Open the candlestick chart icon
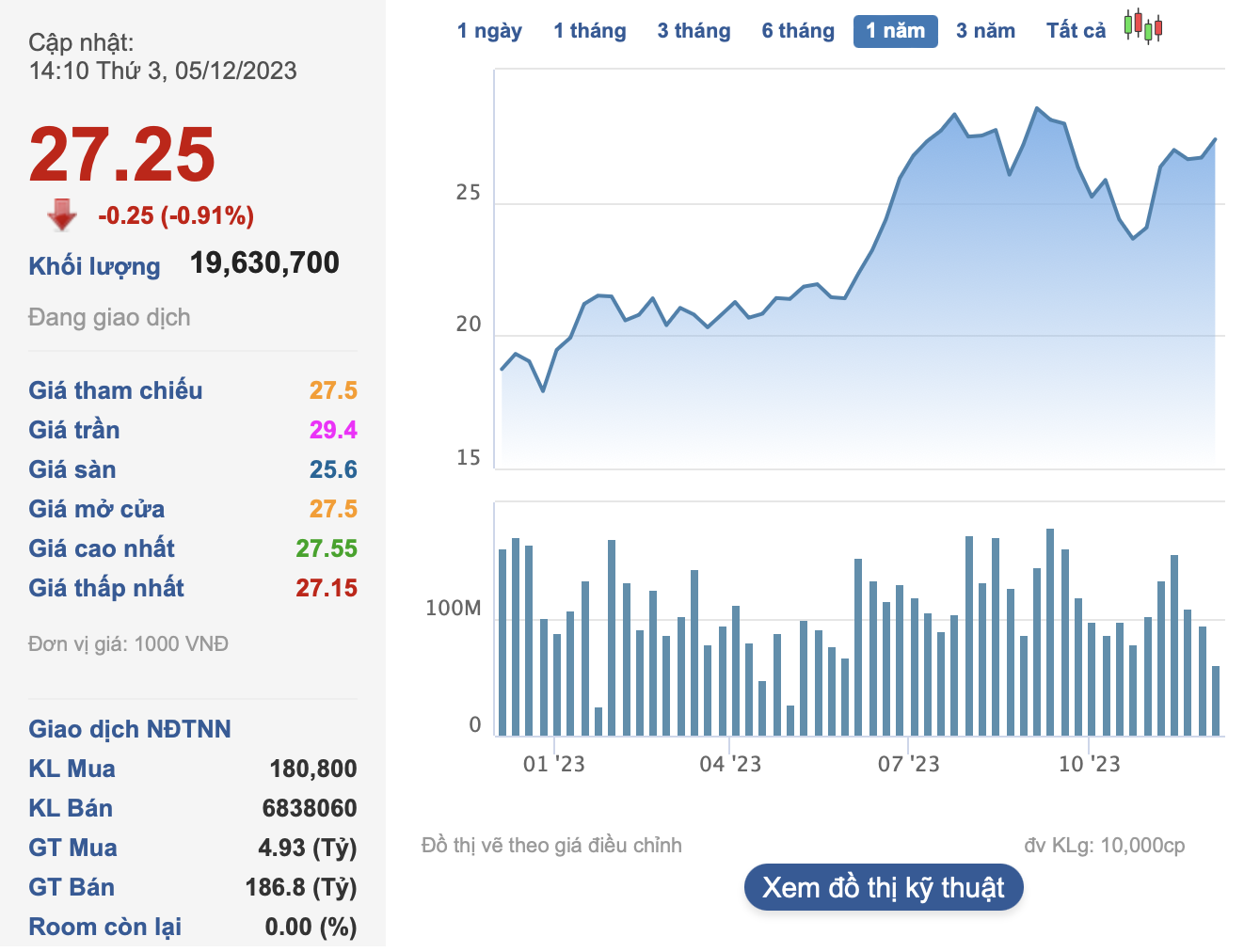1244x952 pixels. [1143, 27]
